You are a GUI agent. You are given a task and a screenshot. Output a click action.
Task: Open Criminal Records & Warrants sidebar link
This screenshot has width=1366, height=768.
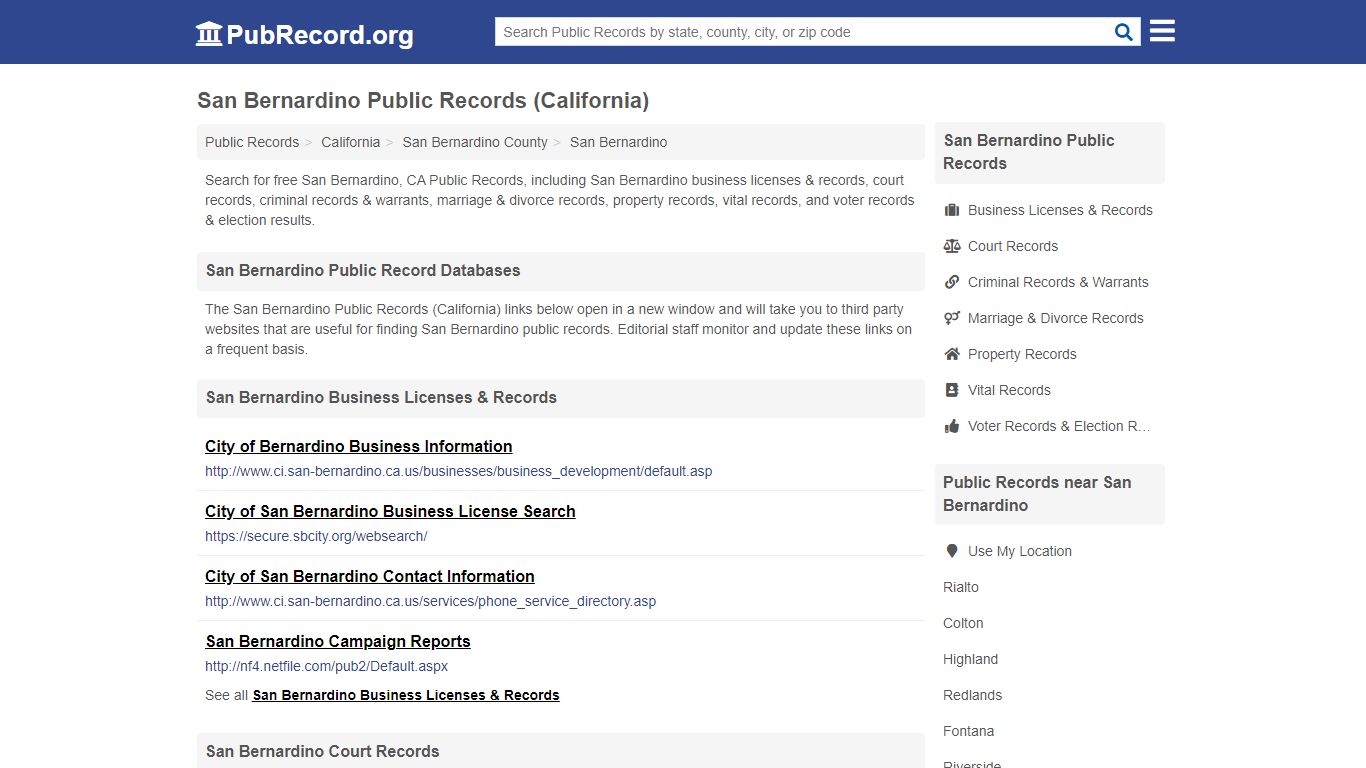[x=1058, y=282]
